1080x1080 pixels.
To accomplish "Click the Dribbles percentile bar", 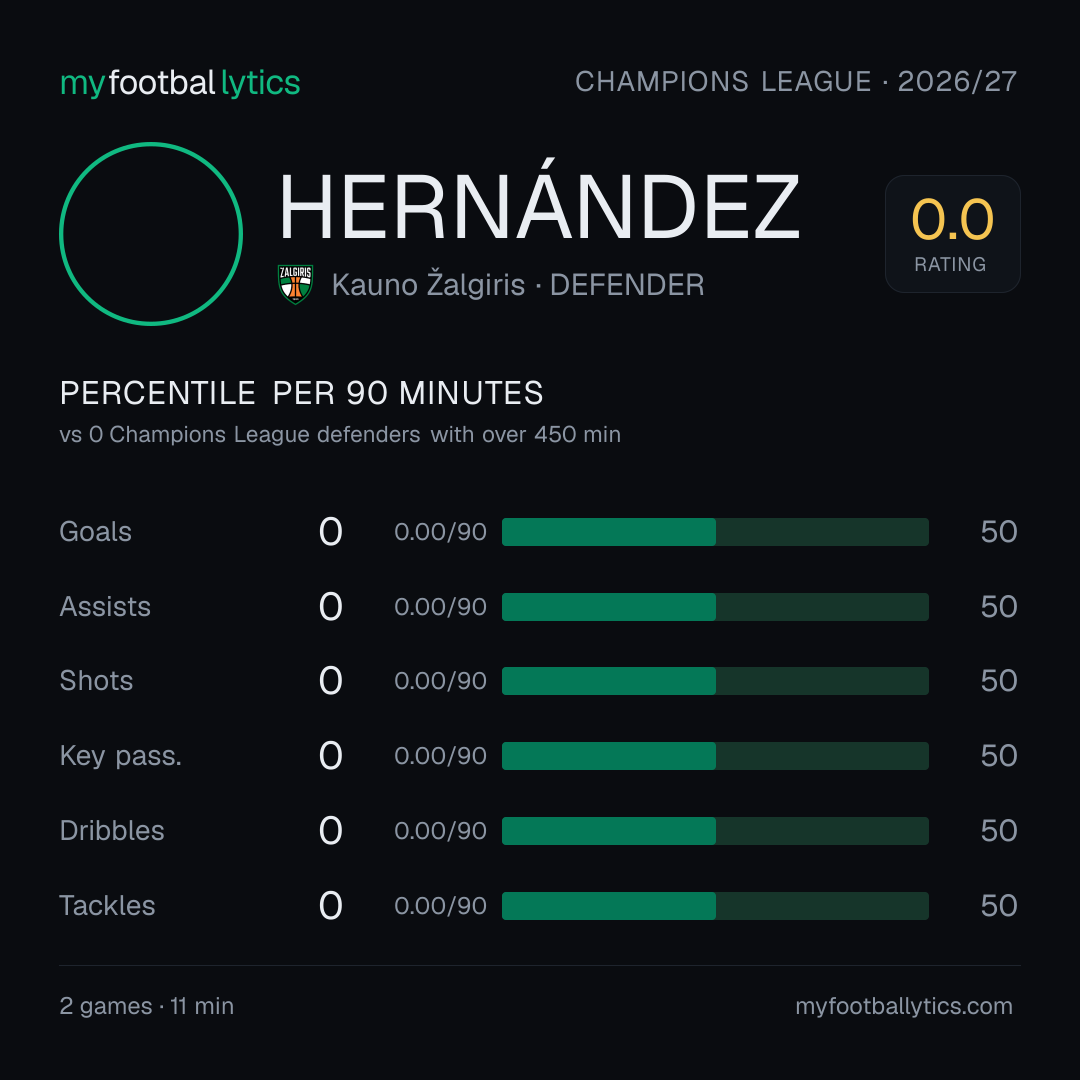I will tap(715, 831).
